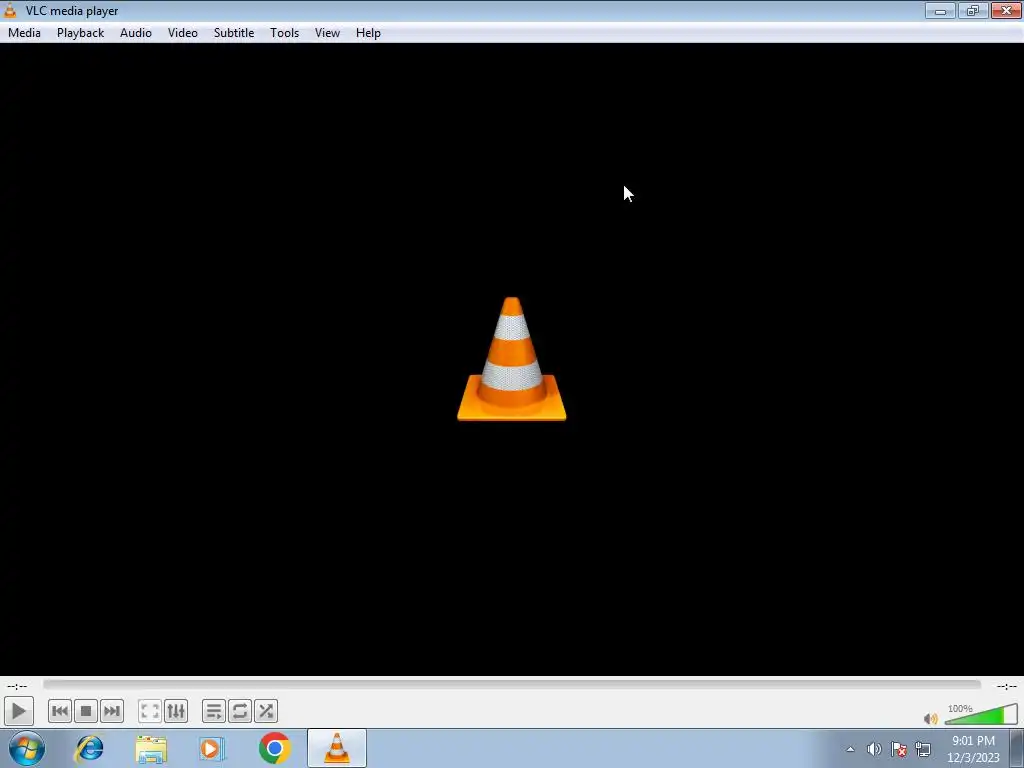Viewport: 1024px width, 768px height.
Task: Stop playback with the stop button
Action: coord(86,711)
